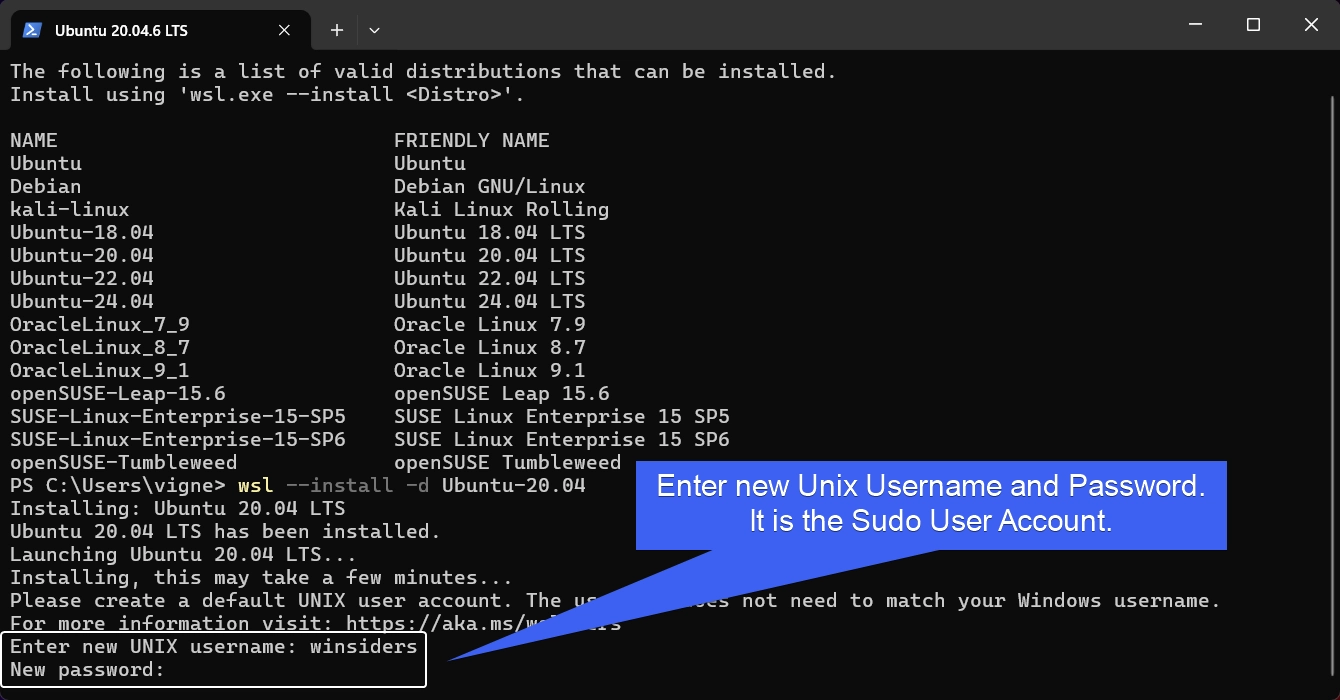The width and height of the screenshot is (1340, 700).
Task: Click 'Oracle Linux 7.9' friendly name
Action: pyautogui.click(x=490, y=324)
